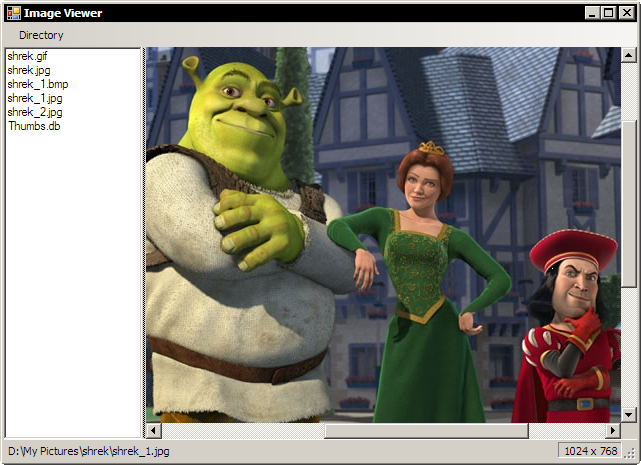Select shrek_1.bmp in the file list

(x=38, y=84)
